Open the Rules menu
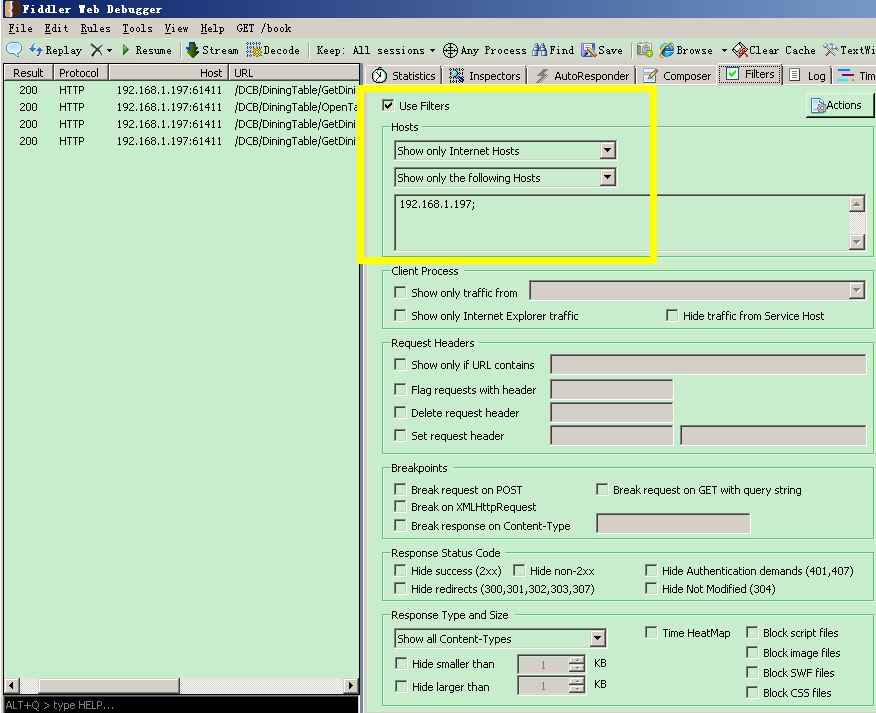Viewport: 876px width, 713px height. pos(96,28)
